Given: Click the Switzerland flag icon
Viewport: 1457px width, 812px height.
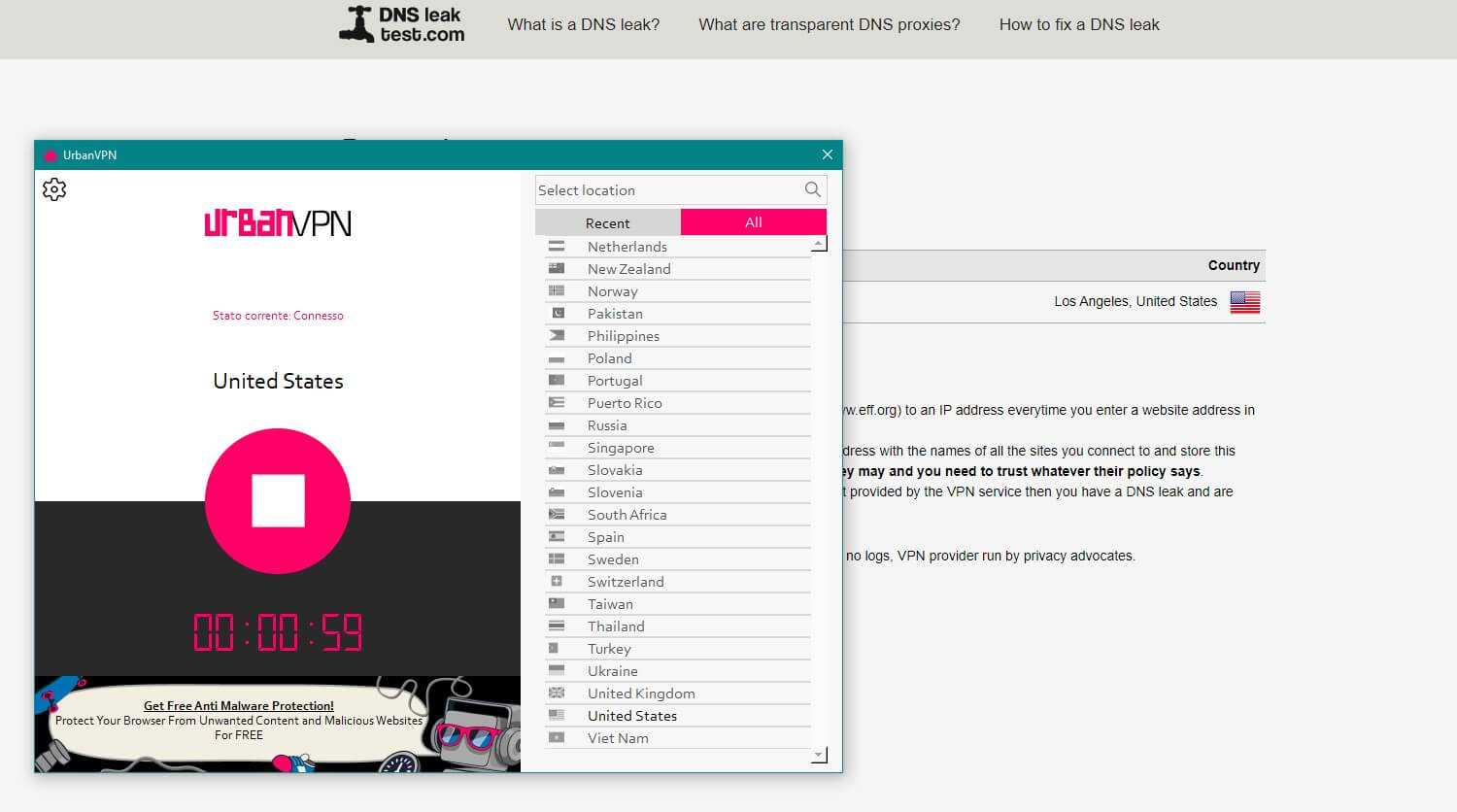Looking at the screenshot, I should tap(557, 582).
